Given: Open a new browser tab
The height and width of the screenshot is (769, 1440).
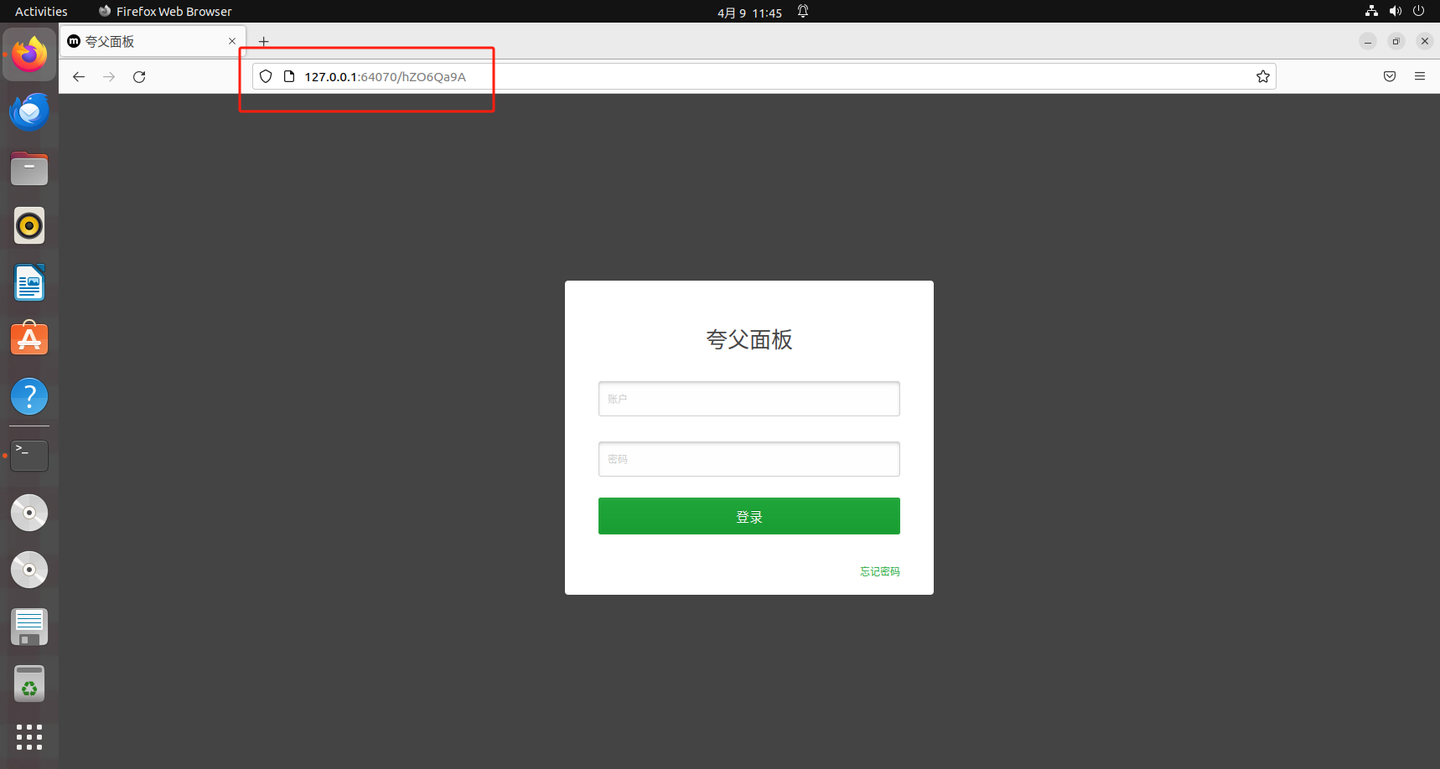Looking at the screenshot, I should pyautogui.click(x=263, y=41).
